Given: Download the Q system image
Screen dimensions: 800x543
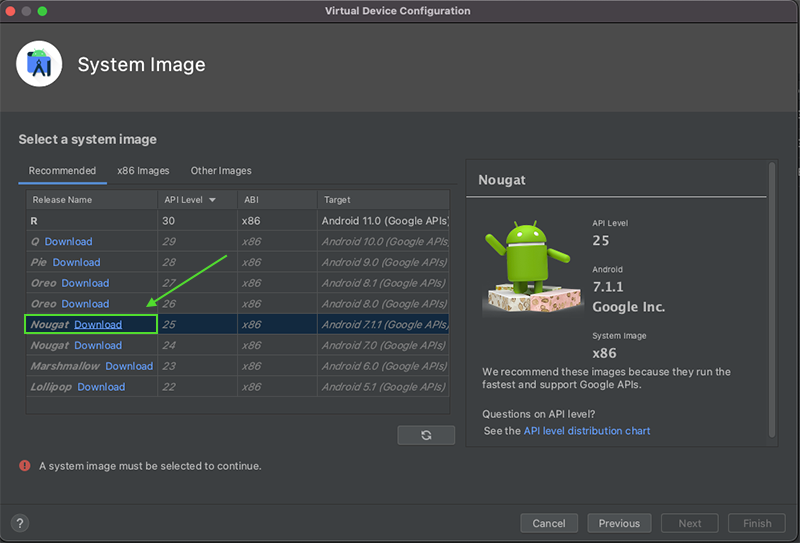Looking at the screenshot, I should point(68,242).
